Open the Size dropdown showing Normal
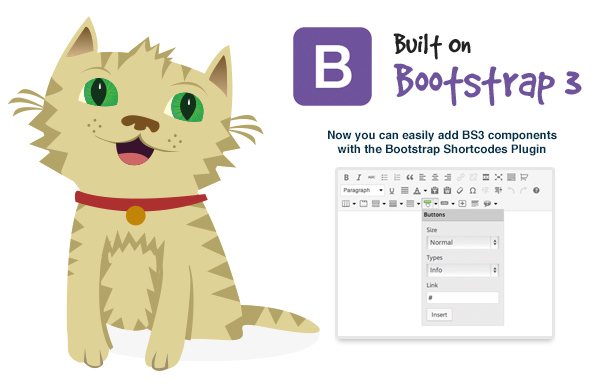This screenshot has height=391, width=616. [462, 242]
